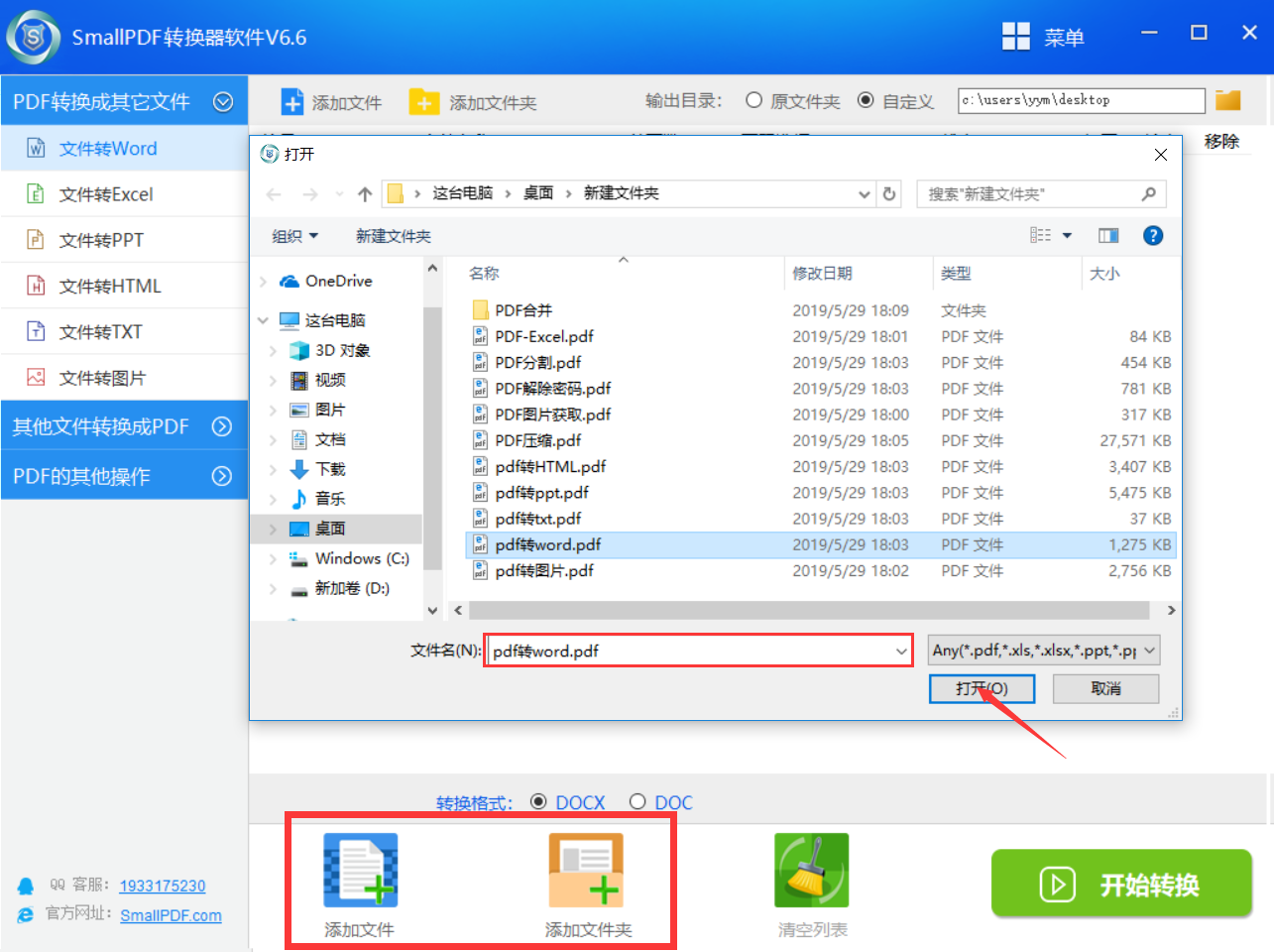Expand the PDF的其他操作 section
Screen dimensions: 1274x952
coord(222,476)
